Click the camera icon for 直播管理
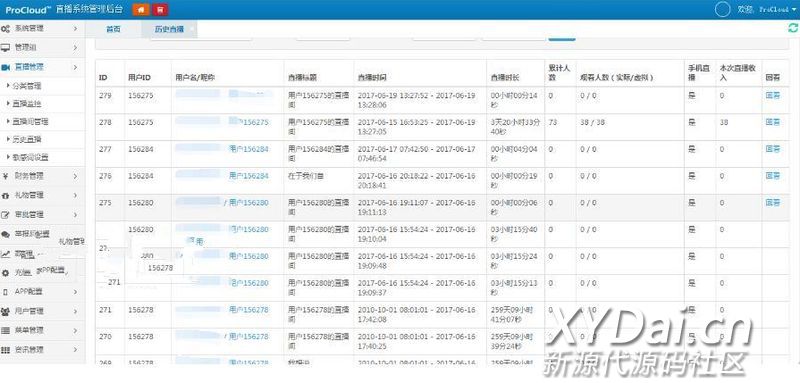 coord(6,67)
